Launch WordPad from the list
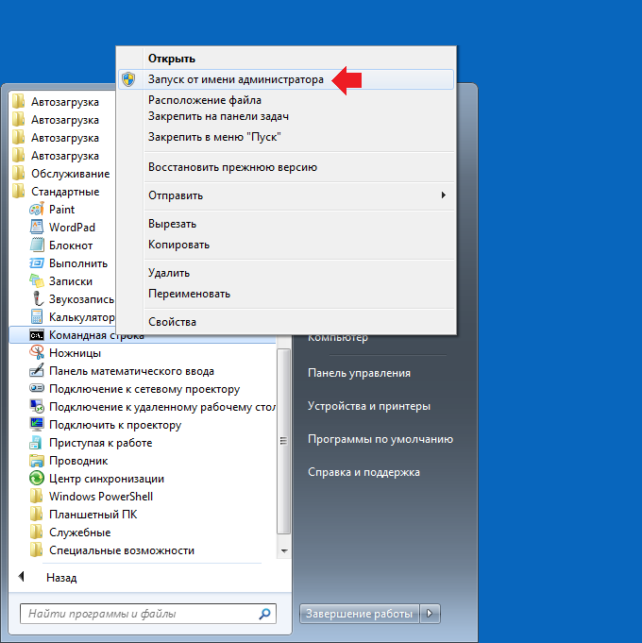This screenshot has width=642, height=643. pos(72,228)
